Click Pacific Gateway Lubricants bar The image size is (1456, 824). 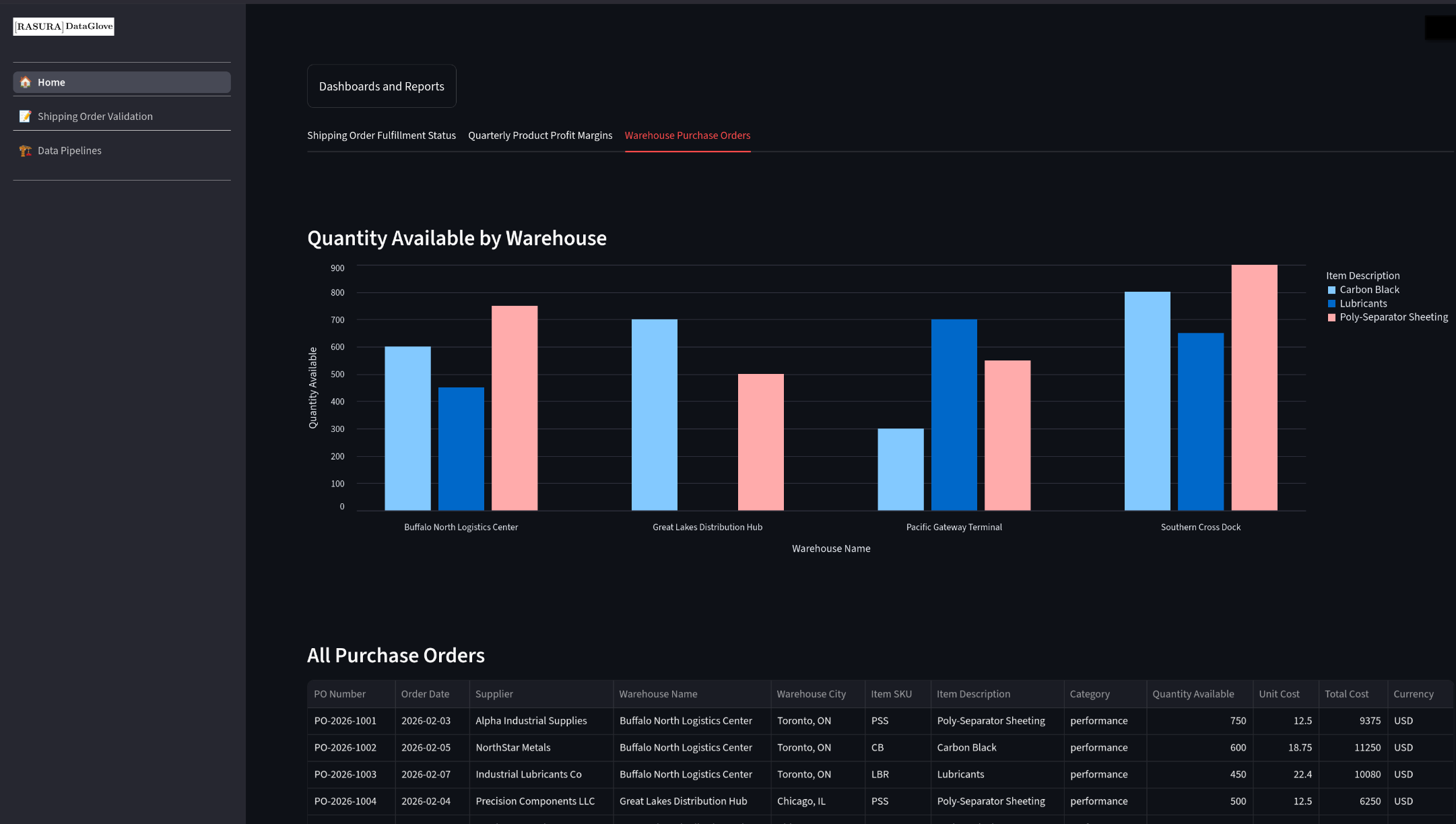[954, 415]
